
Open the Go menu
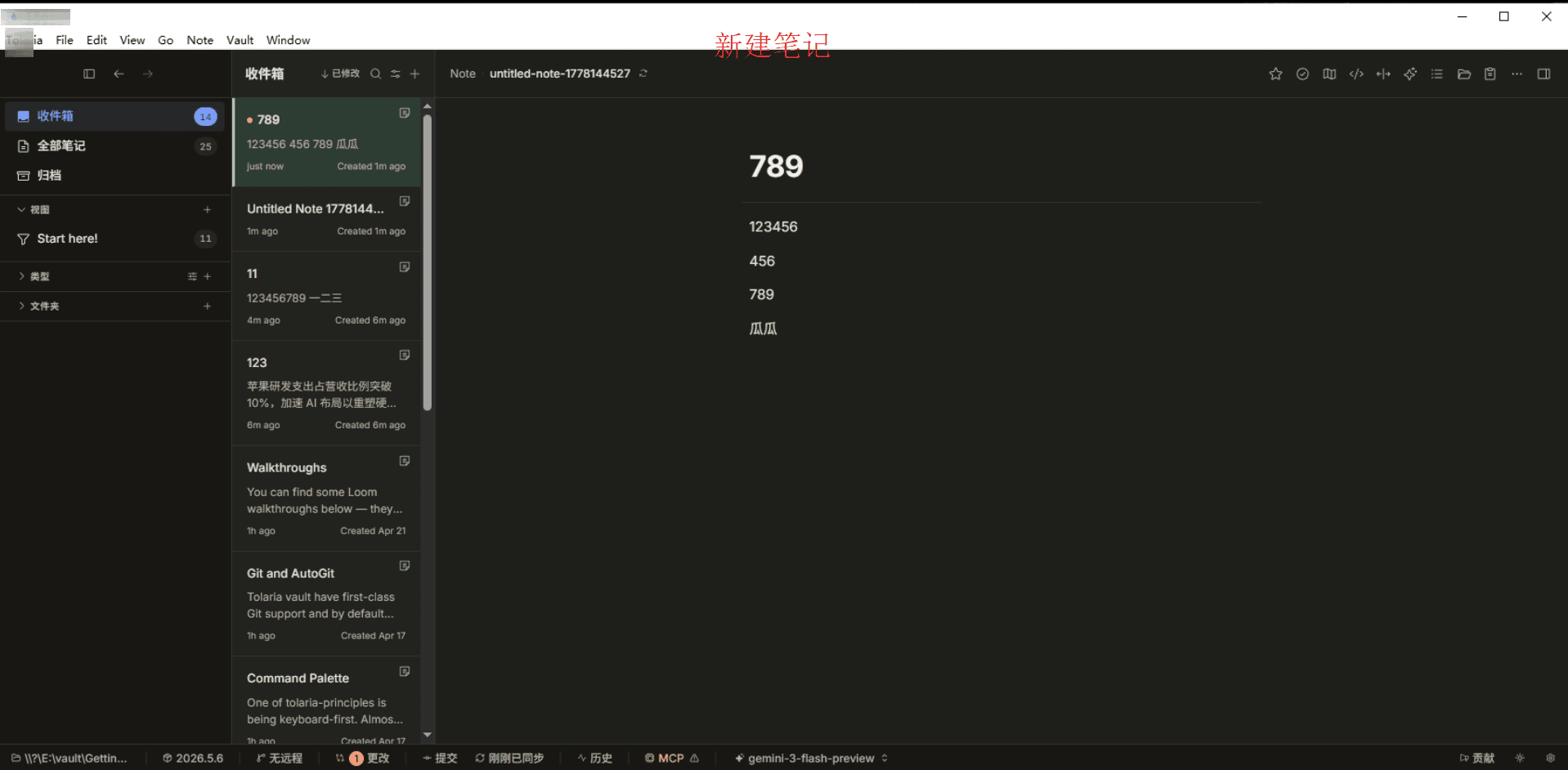[x=165, y=40]
